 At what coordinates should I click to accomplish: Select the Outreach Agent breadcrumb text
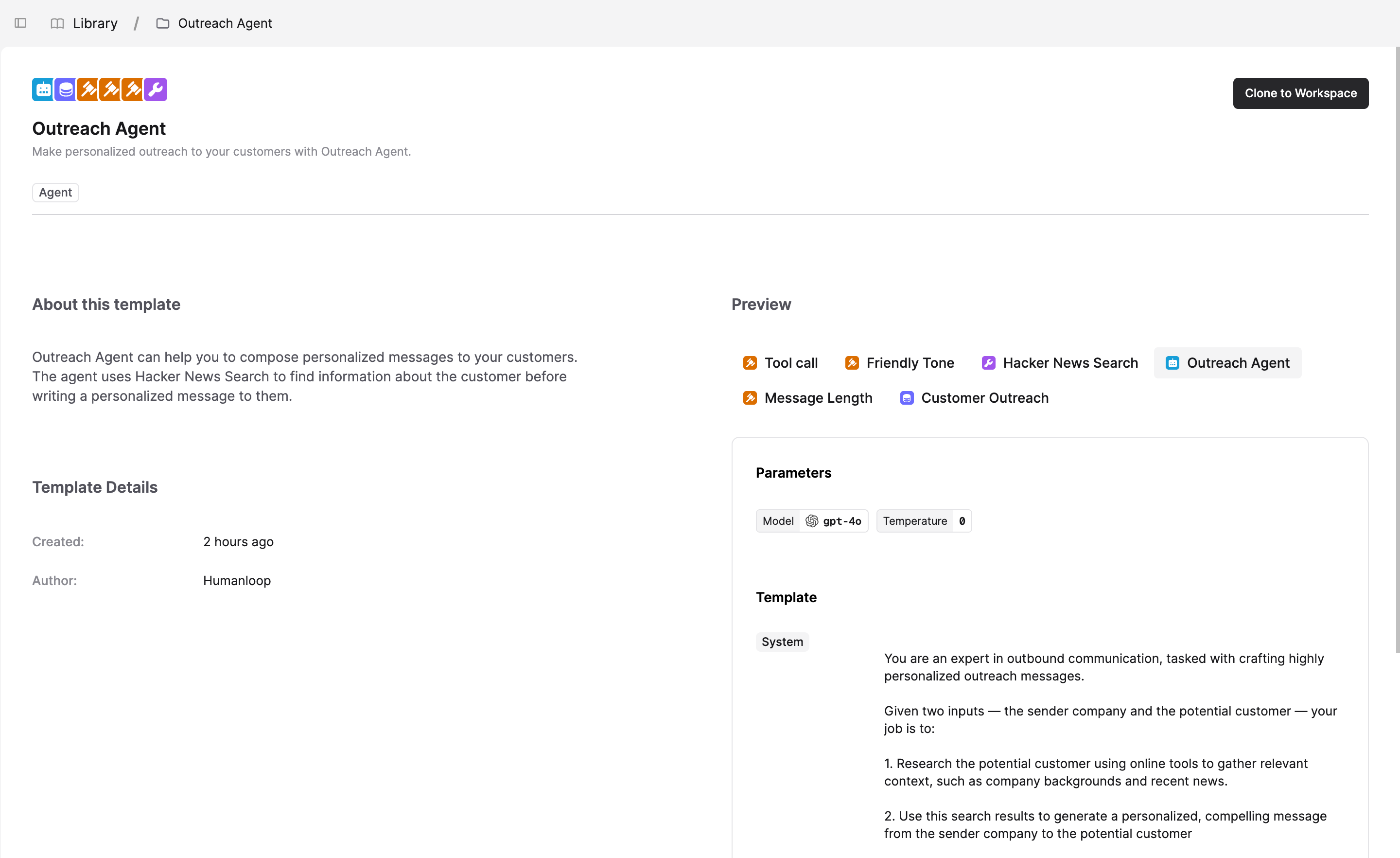click(225, 23)
